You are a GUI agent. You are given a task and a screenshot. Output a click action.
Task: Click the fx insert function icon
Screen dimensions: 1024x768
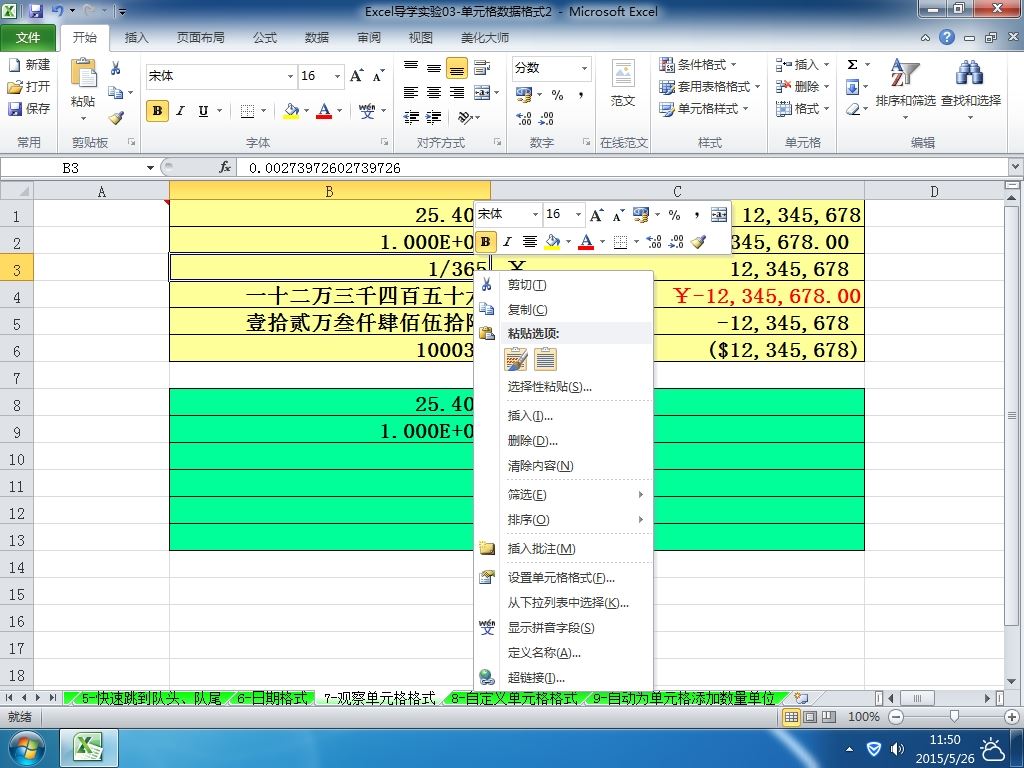point(225,168)
